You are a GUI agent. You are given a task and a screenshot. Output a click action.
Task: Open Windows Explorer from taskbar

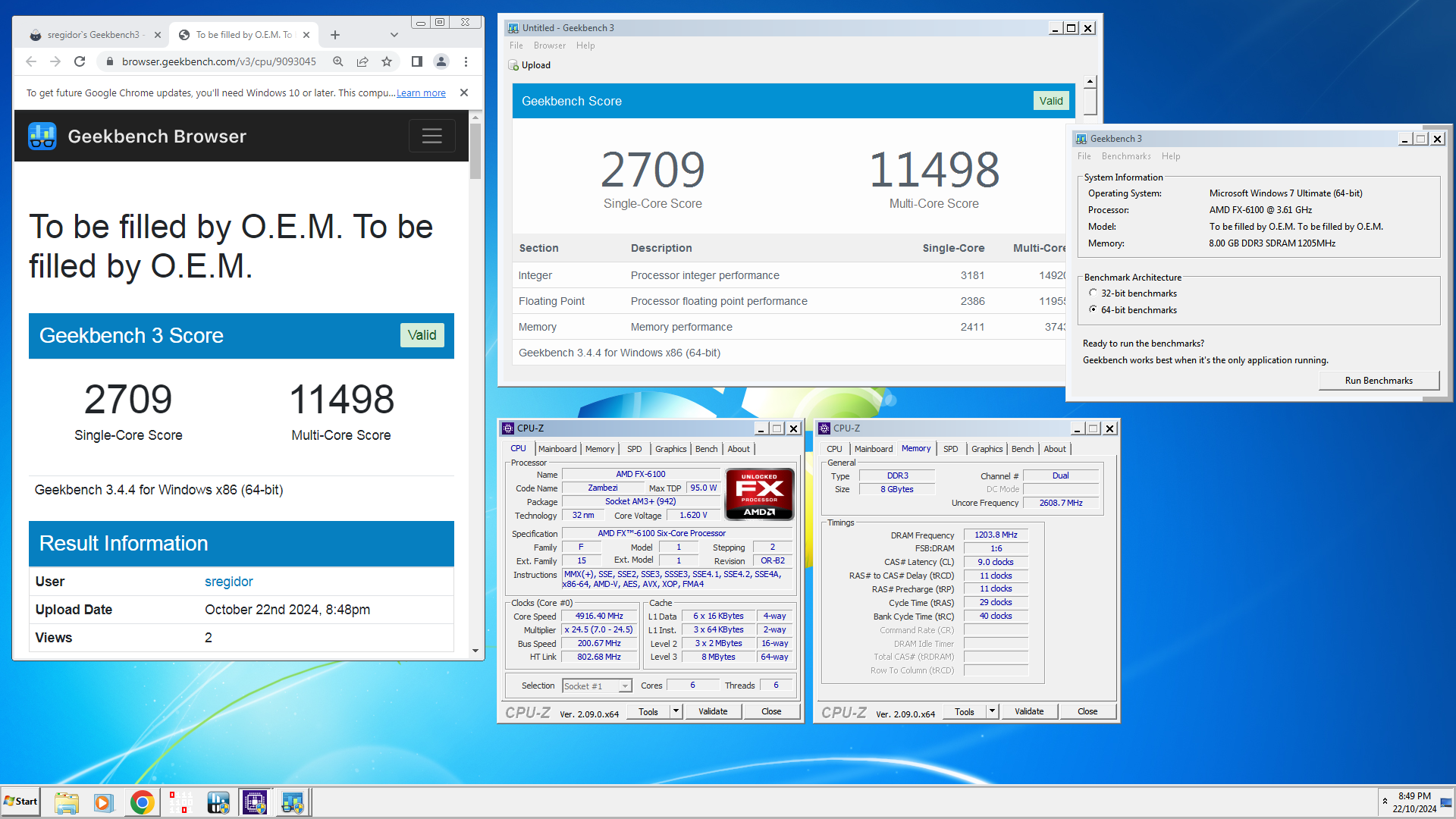[x=67, y=802]
